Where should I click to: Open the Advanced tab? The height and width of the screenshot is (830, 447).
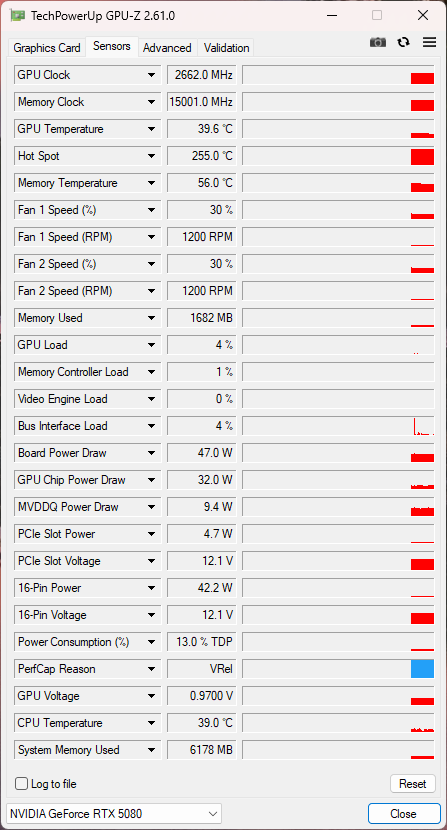tap(167, 48)
